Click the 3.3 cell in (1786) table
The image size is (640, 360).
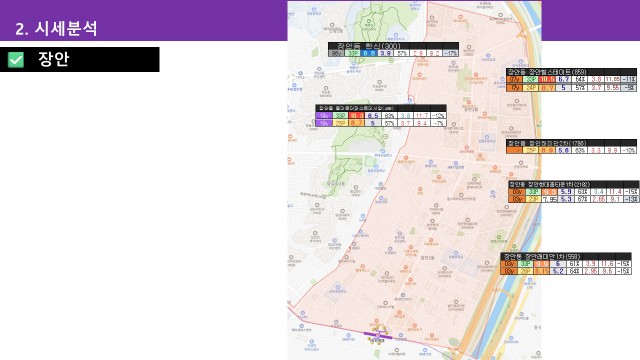(596, 150)
